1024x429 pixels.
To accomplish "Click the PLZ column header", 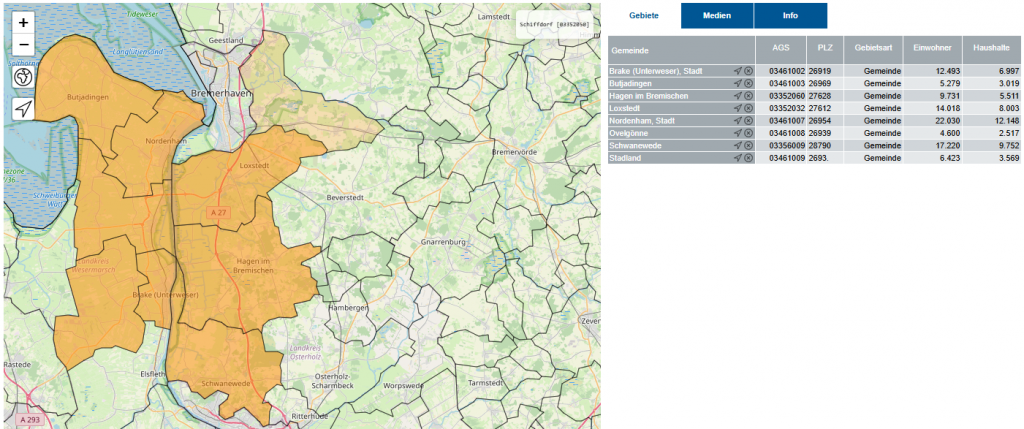I will (x=824, y=49).
